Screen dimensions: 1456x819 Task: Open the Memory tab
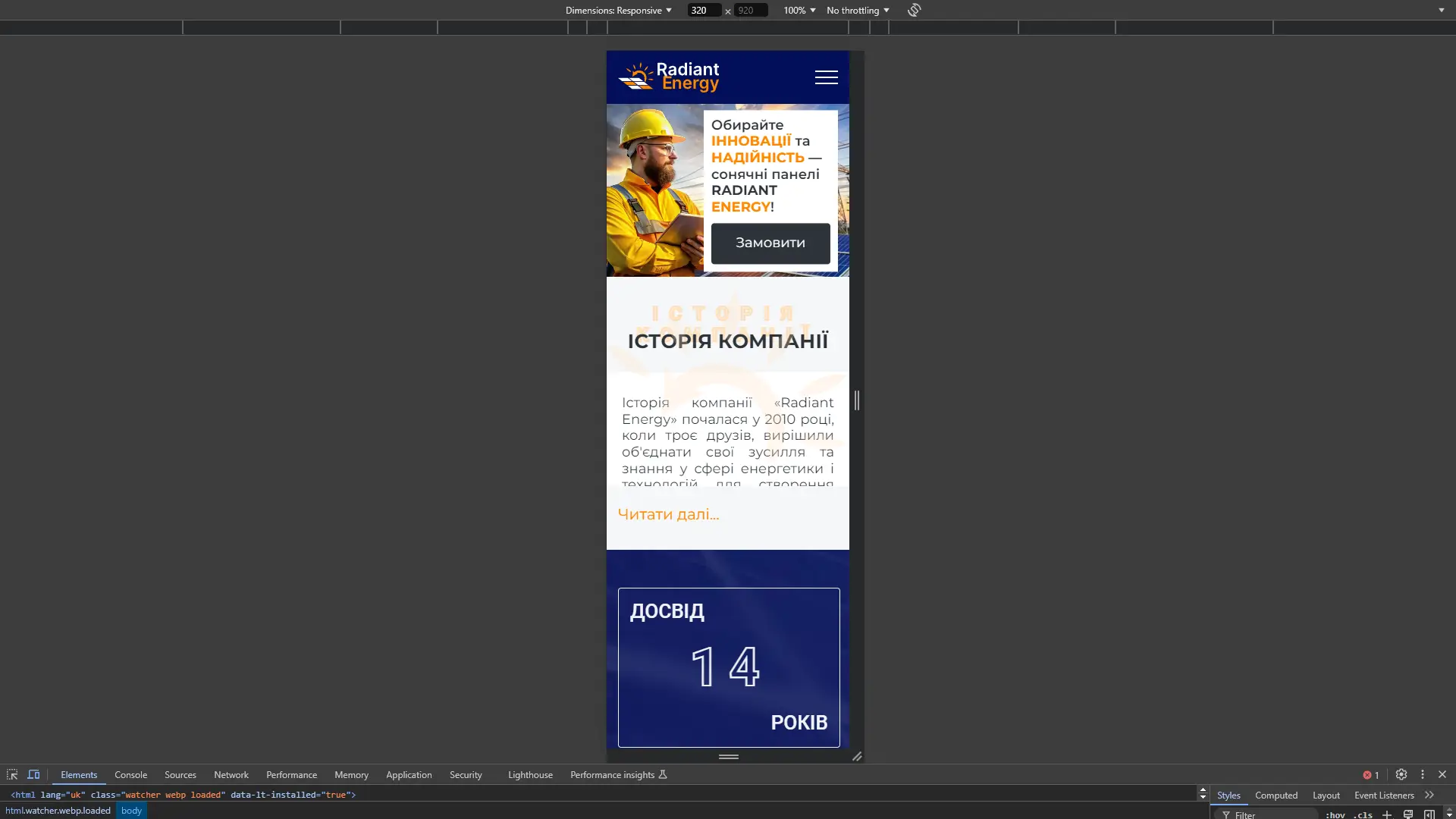pos(351,774)
